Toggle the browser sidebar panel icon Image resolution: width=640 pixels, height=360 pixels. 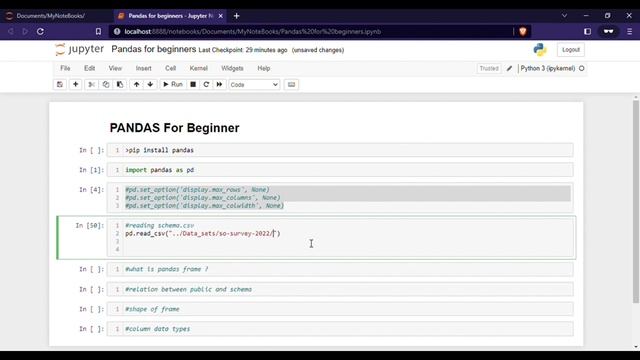point(587,31)
